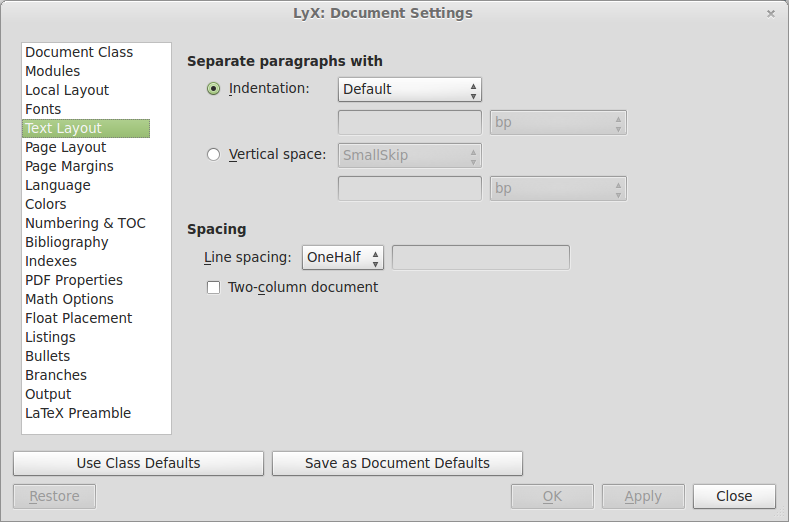The height and width of the screenshot is (522, 789).
Task: Click the Use Class Defaults button
Action: pyautogui.click(x=138, y=463)
